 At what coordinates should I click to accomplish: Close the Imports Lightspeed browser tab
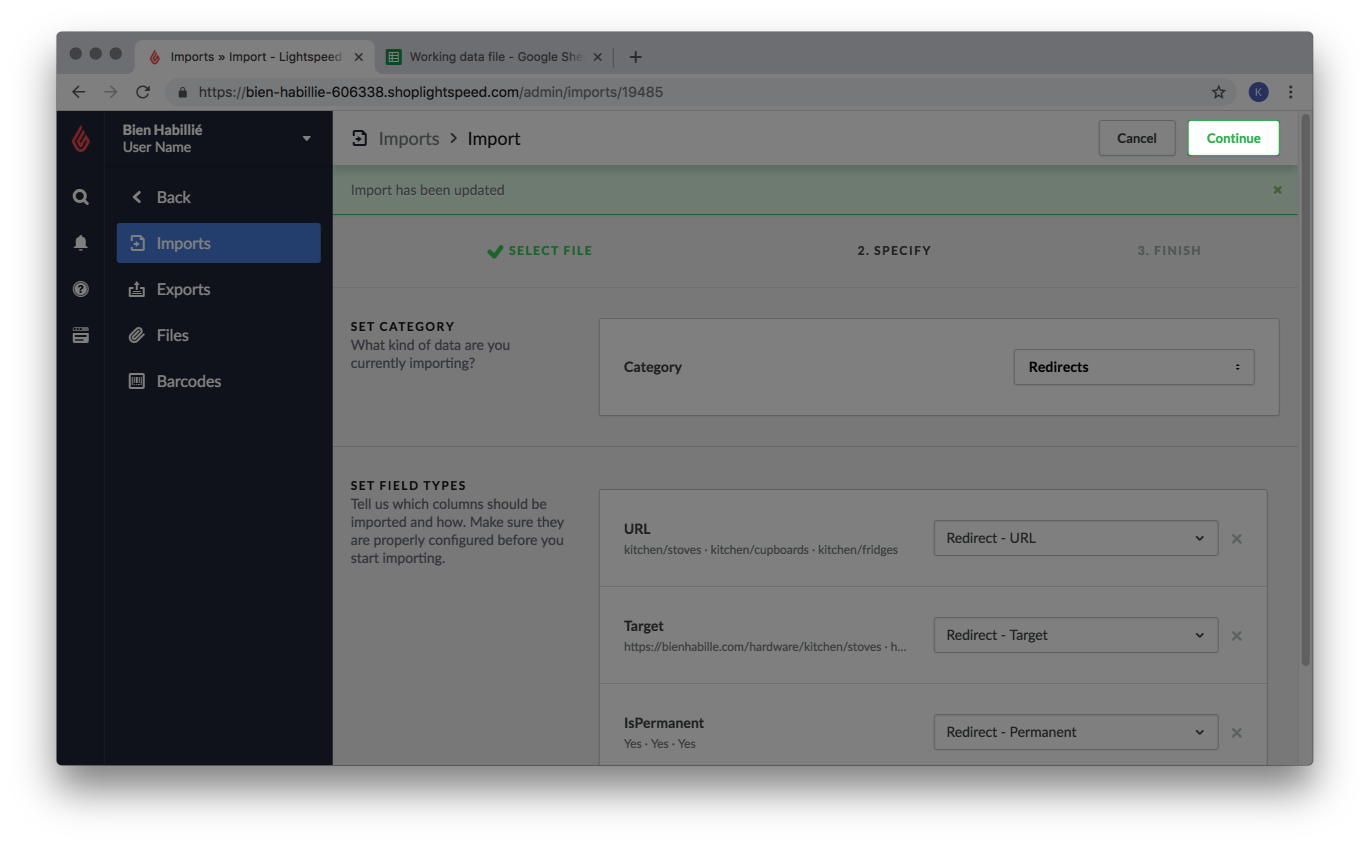point(359,57)
